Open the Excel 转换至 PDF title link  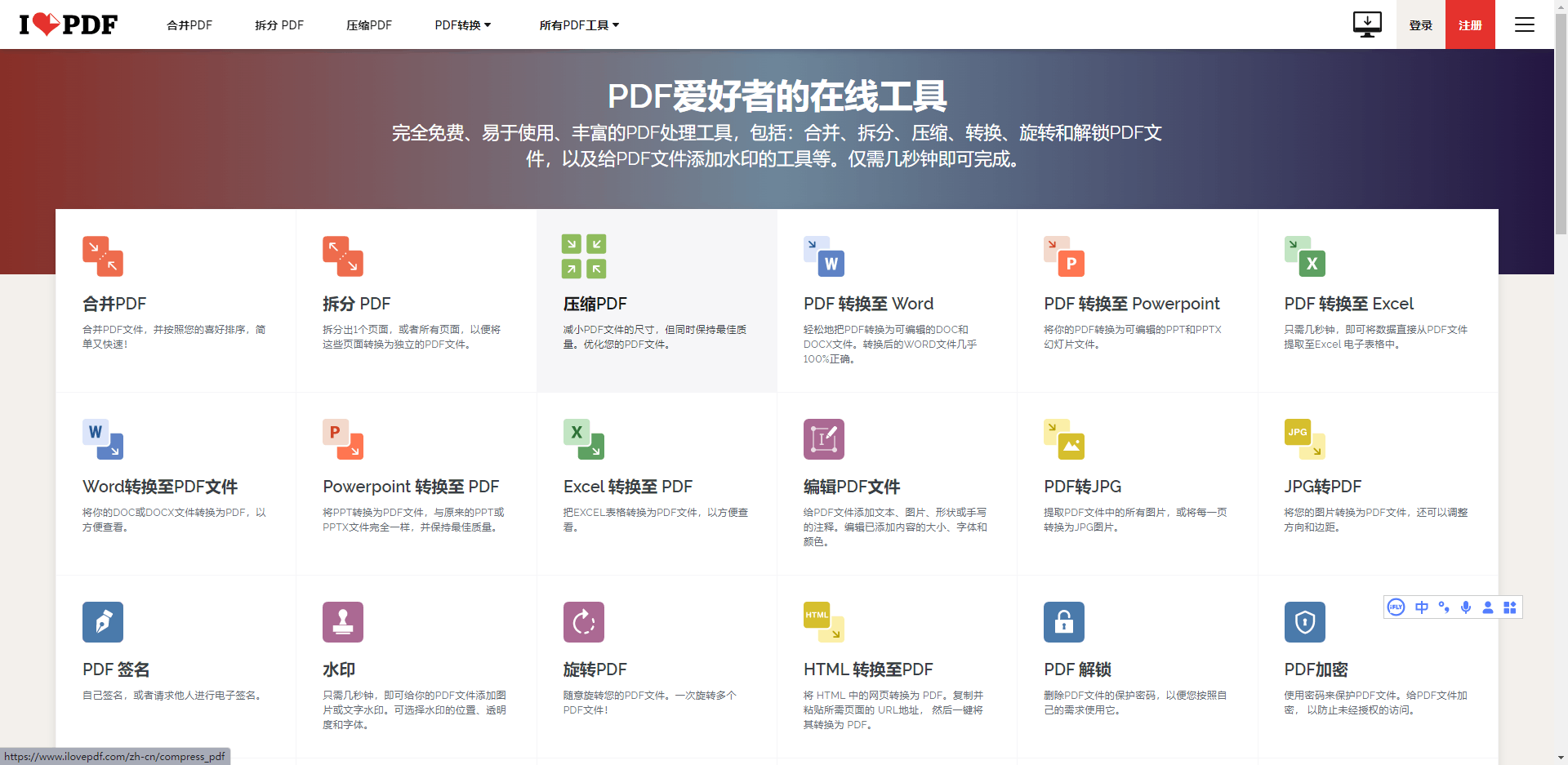pyautogui.click(x=628, y=487)
